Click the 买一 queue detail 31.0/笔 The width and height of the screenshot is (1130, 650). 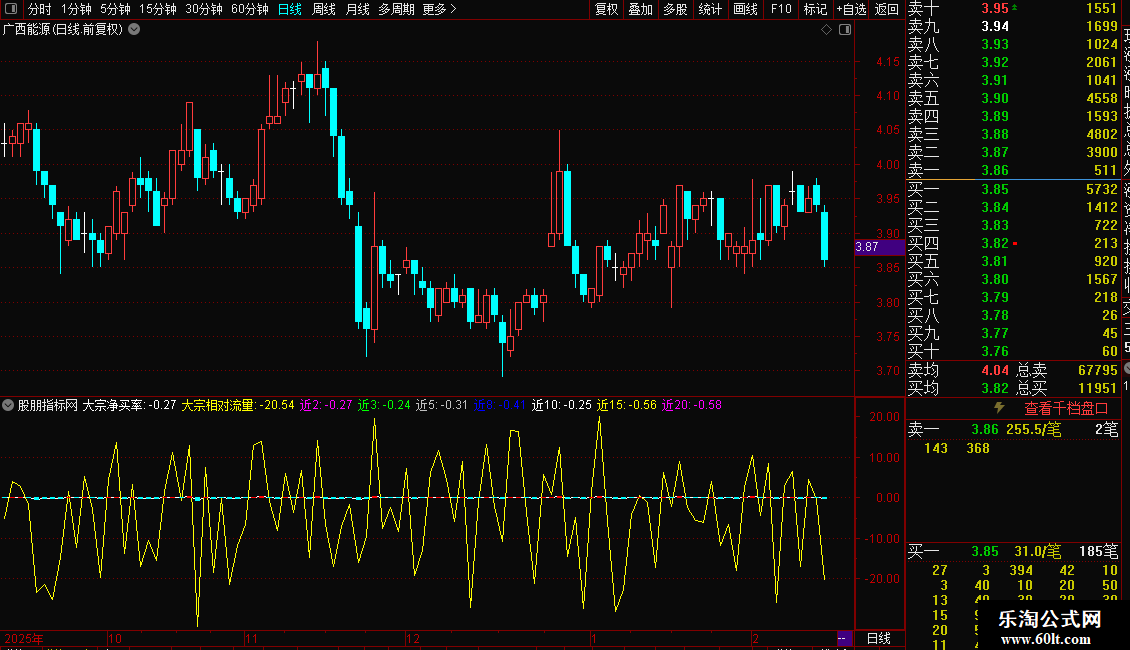point(1038,552)
